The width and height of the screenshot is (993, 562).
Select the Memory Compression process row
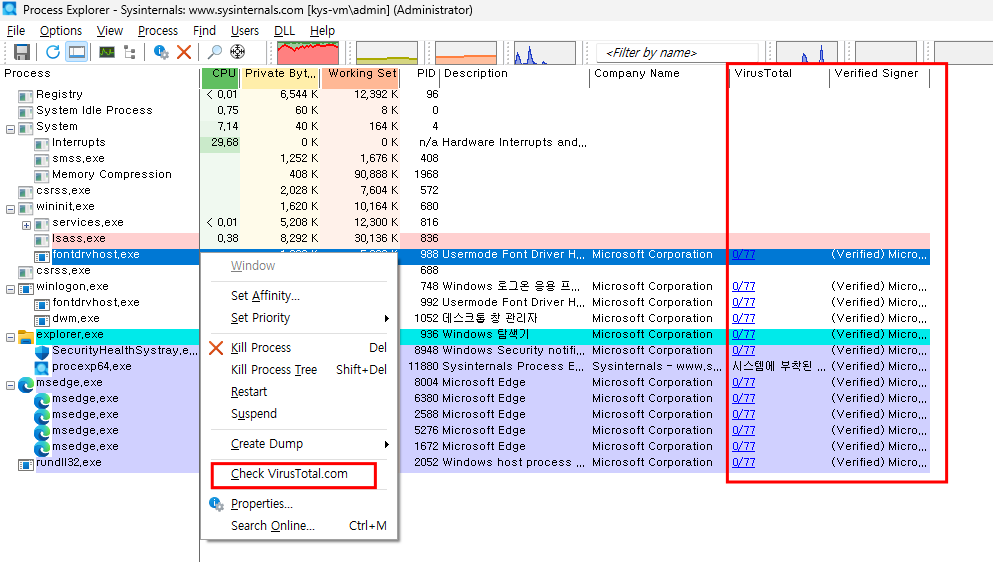[465, 175]
